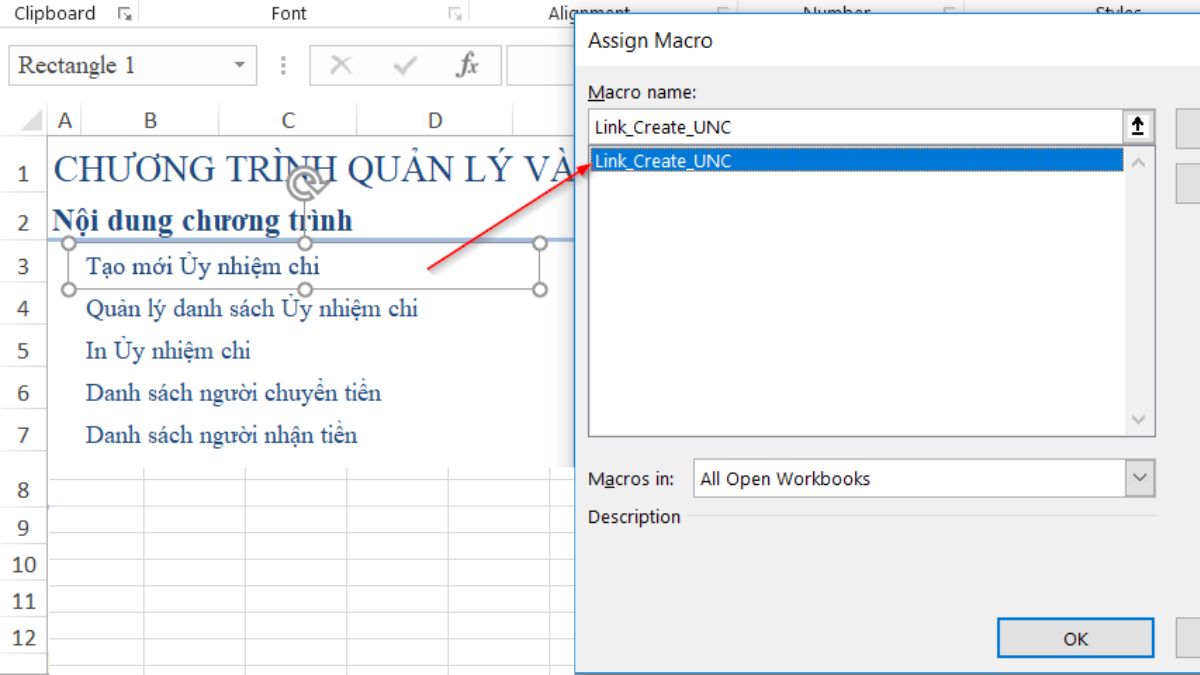Screen dimensions: 1200x675
Task: Select Link_Create_UNC in the macro list
Action: point(663,161)
